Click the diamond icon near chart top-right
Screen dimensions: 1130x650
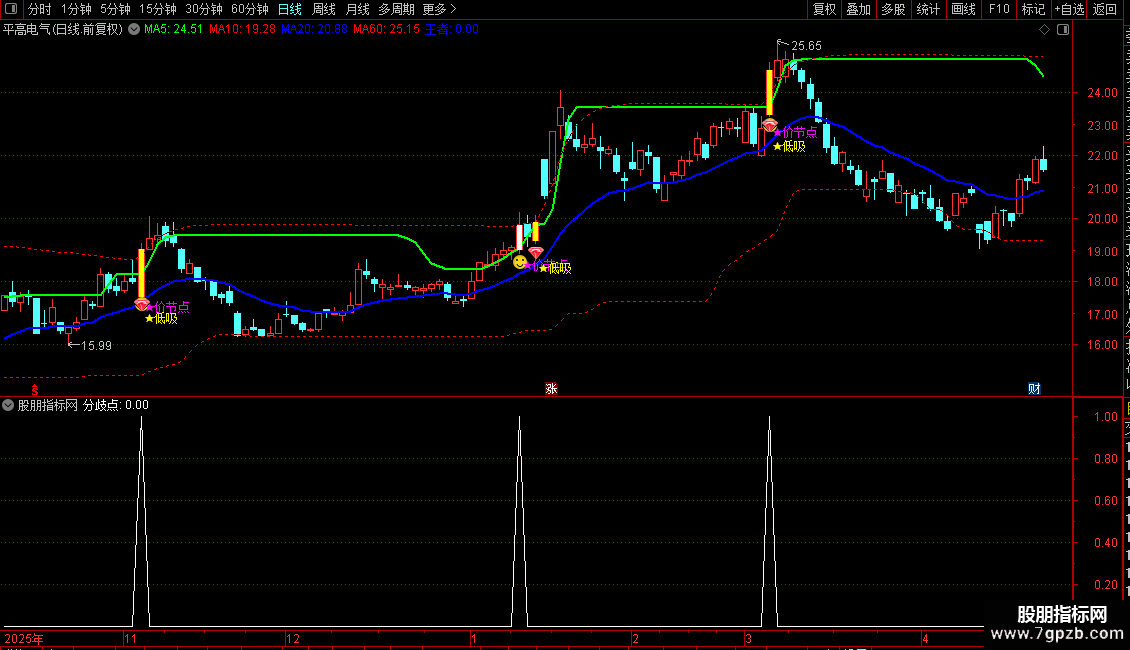pyautogui.click(x=1044, y=30)
